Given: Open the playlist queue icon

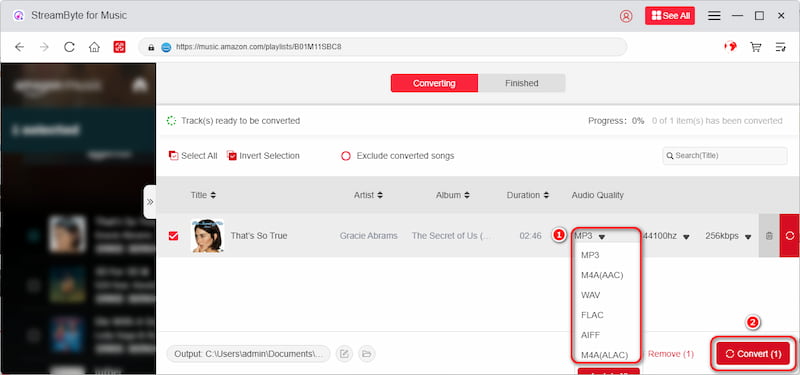Looking at the screenshot, I should [781, 47].
